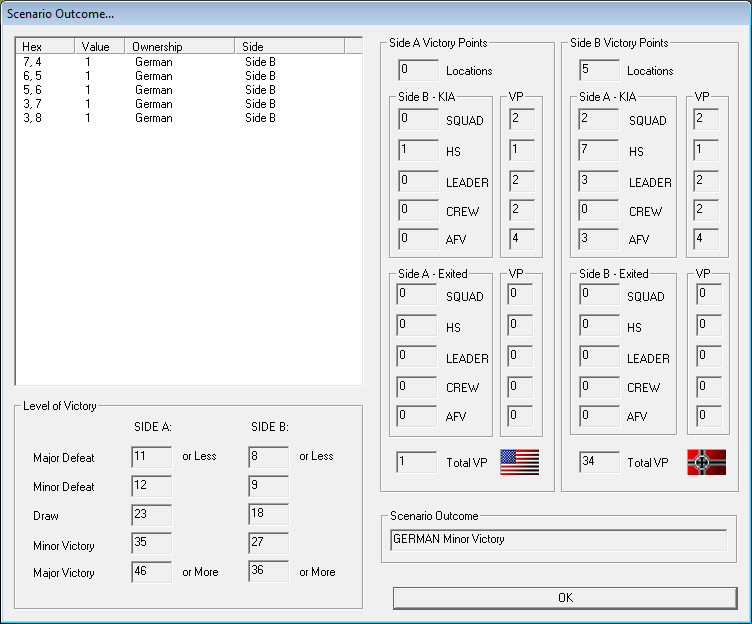Click Side B Minor Defeat field showing 9
Screen dimensions: 752x624
pyautogui.click(x=269, y=486)
